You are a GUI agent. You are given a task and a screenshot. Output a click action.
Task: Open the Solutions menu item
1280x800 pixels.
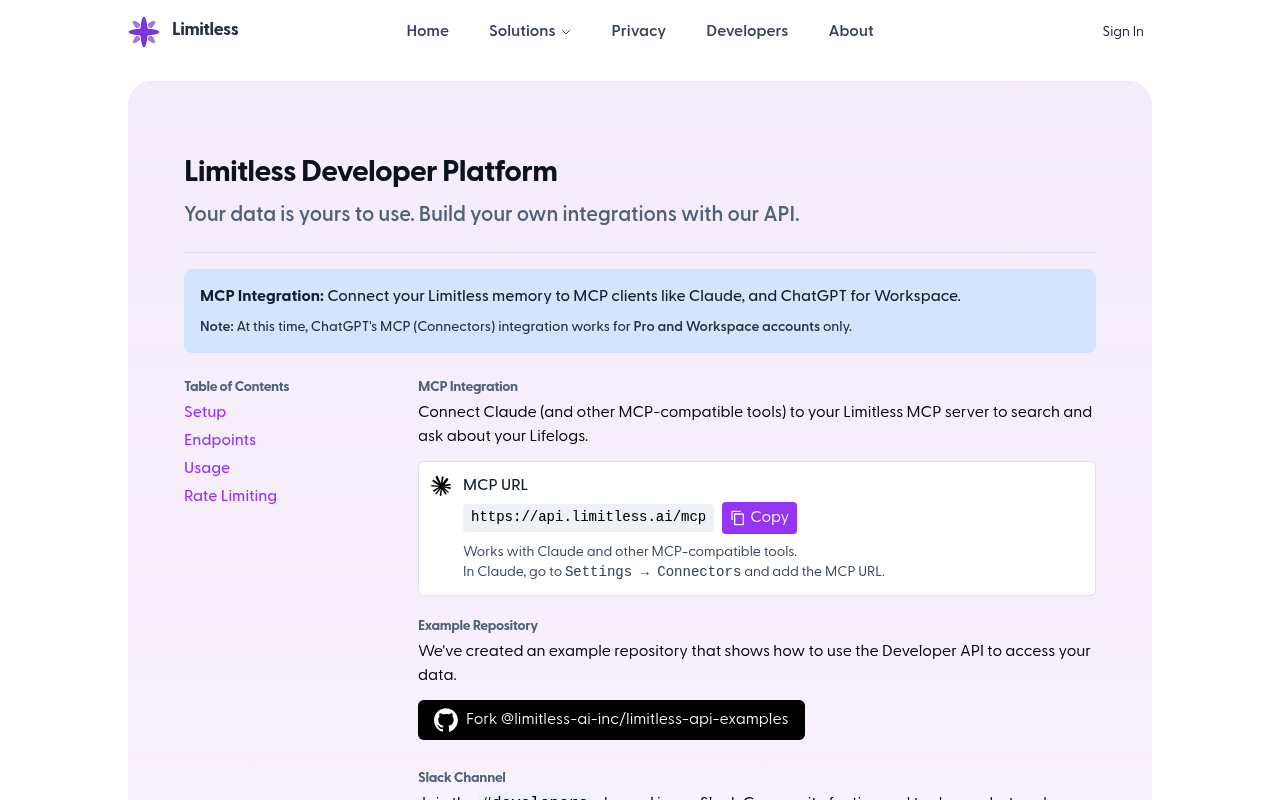click(530, 31)
